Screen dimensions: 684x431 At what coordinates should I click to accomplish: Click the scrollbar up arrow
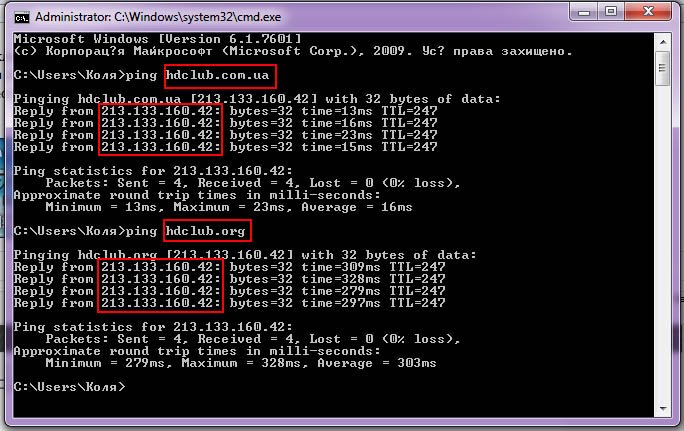[x=663, y=42]
